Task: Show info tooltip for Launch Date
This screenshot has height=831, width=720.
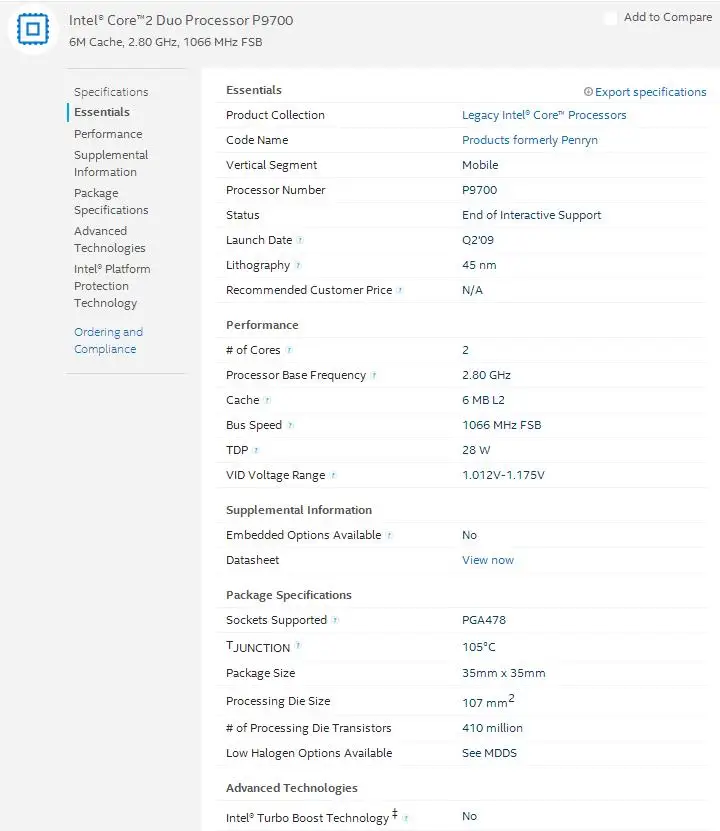Action: 300,240
